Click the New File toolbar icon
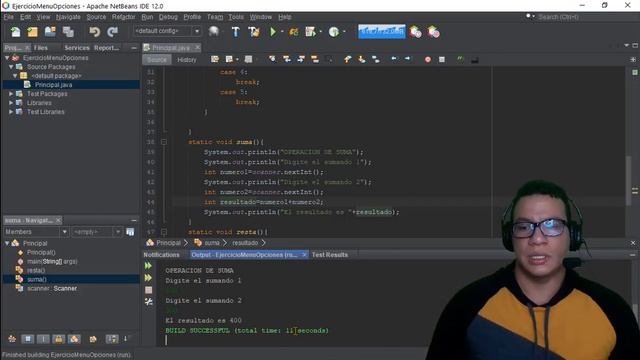The width and height of the screenshot is (640, 360). (16, 32)
